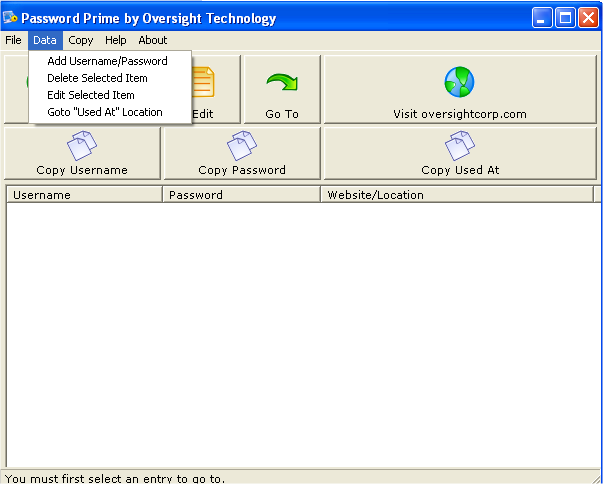Click the green Go To arrow icon
This screenshot has height=484, width=603.
[x=282, y=82]
